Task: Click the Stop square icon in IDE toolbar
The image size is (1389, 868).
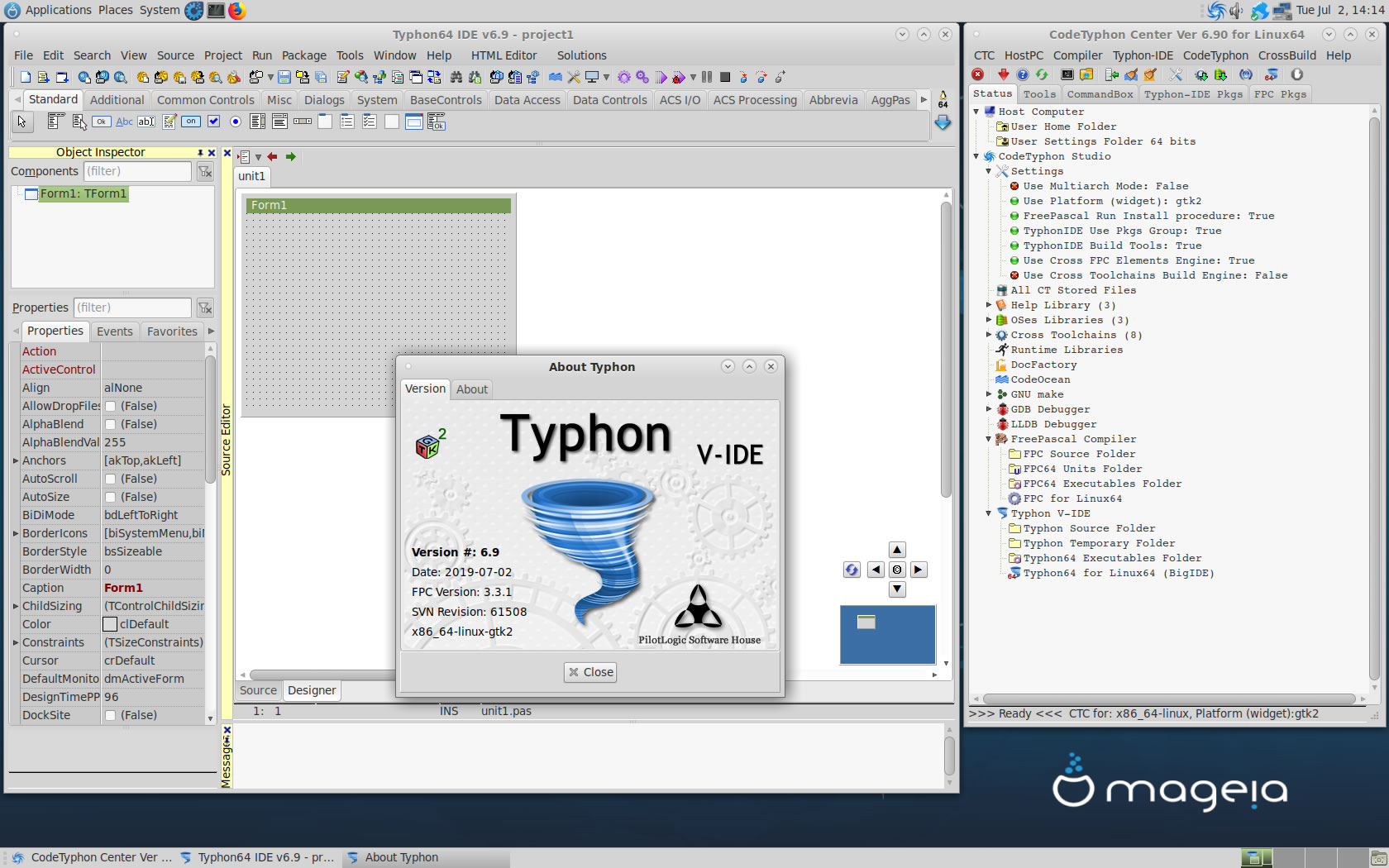Action: pyautogui.click(x=725, y=77)
